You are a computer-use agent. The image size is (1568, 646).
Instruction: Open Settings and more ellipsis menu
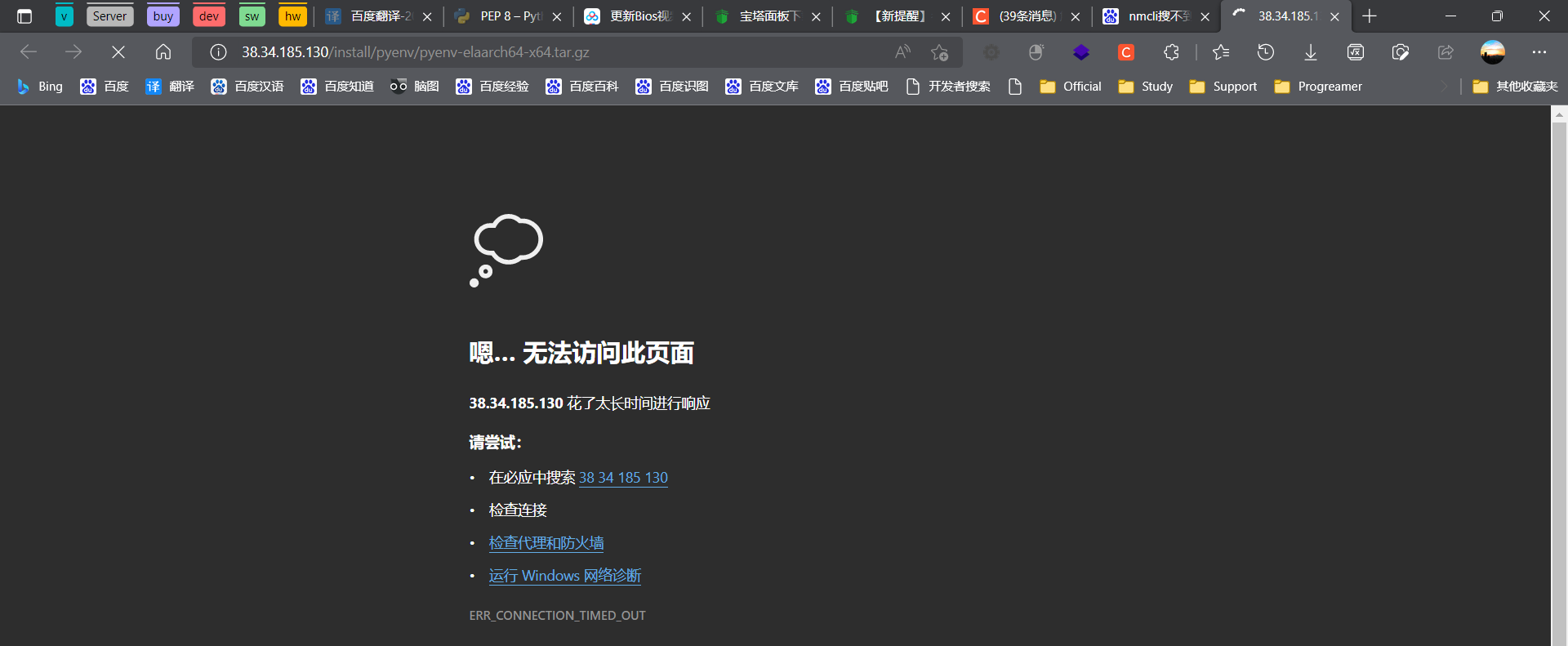(1539, 52)
